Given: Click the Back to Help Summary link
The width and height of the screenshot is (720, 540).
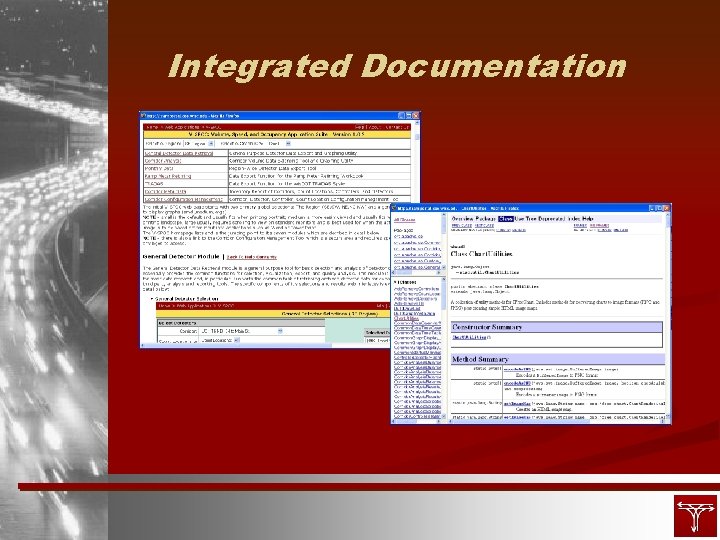Looking at the screenshot, I should point(252,257).
